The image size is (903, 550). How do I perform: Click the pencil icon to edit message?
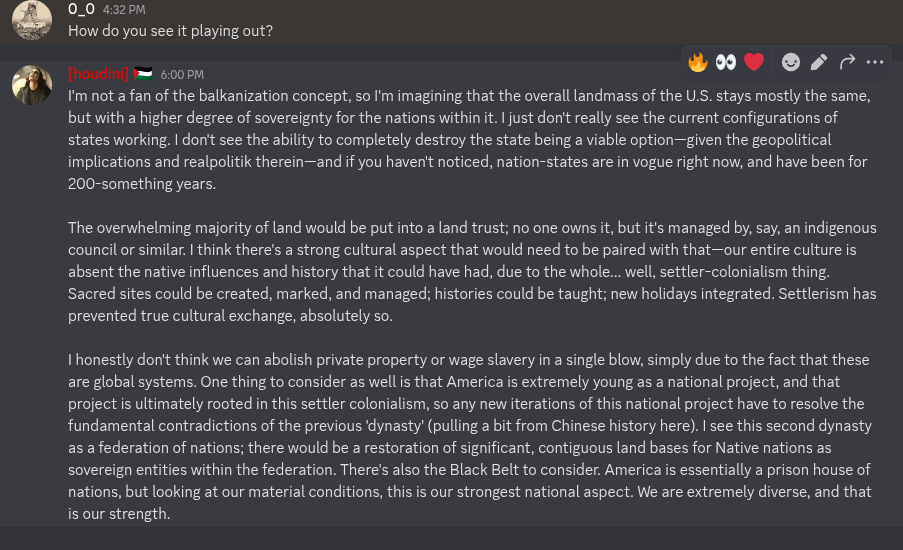[819, 62]
